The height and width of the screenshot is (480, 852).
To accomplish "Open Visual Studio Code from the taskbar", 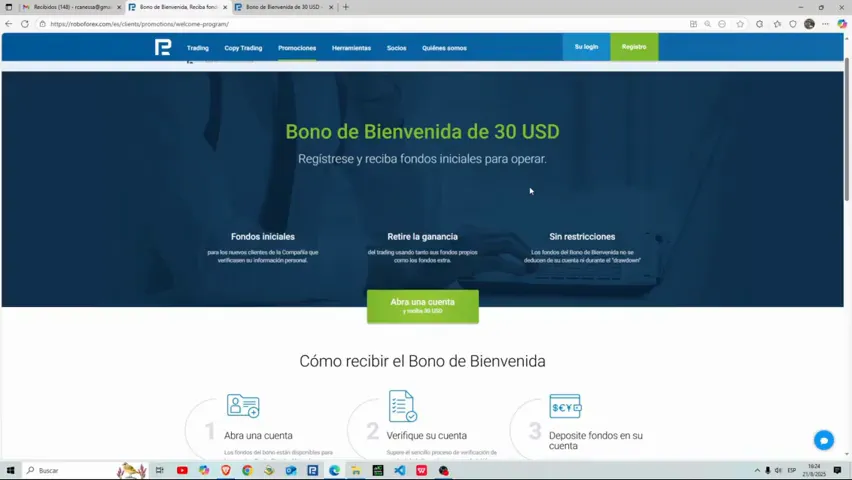I will pyautogui.click(x=399, y=470).
